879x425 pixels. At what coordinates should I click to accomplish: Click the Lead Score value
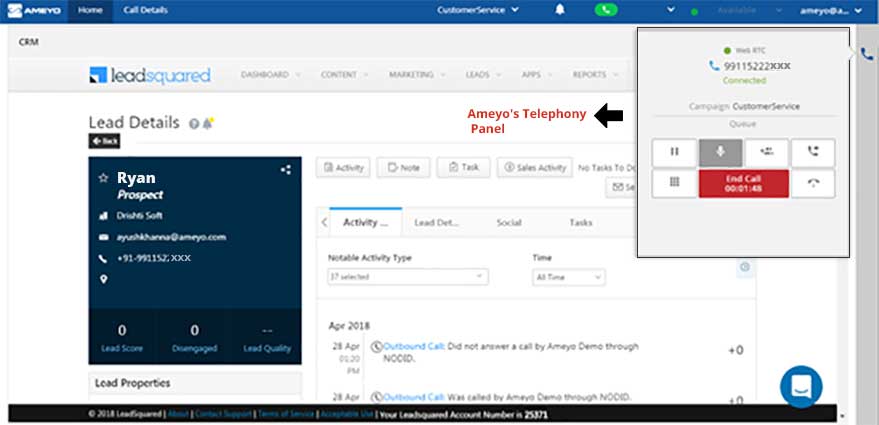tap(122, 330)
